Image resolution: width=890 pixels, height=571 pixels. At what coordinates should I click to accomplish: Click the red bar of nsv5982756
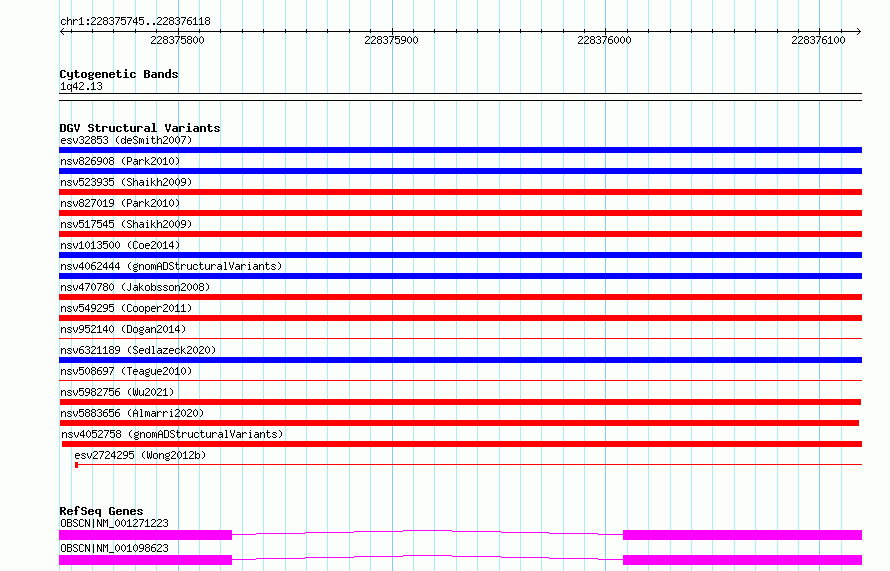pyautogui.click(x=460, y=402)
